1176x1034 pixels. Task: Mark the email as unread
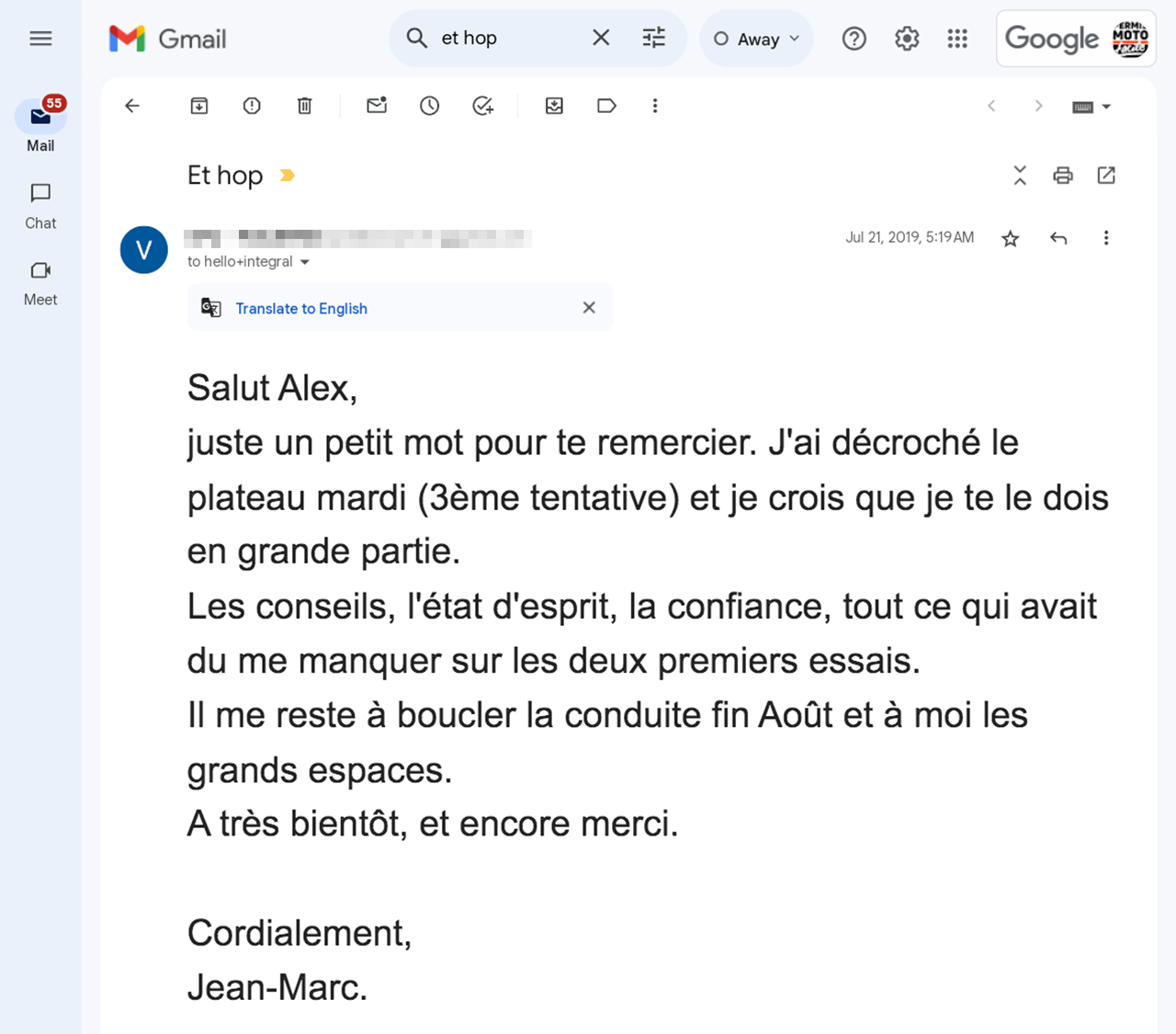pos(377,106)
